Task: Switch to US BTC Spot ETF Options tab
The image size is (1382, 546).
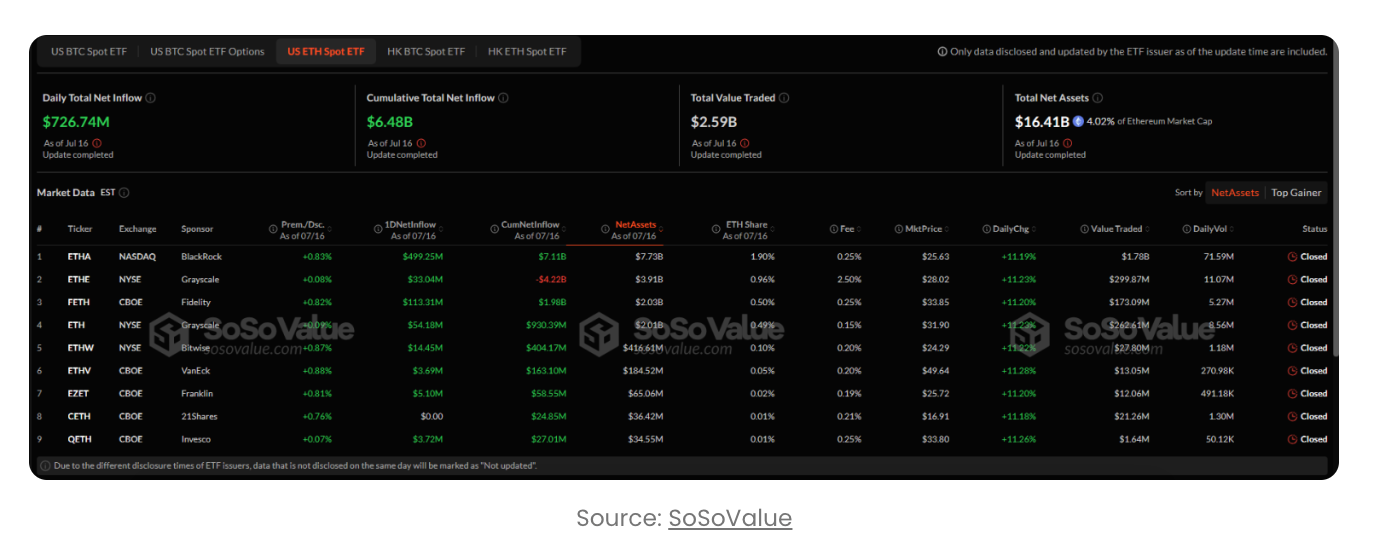Action: pyautogui.click(x=207, y=52)
